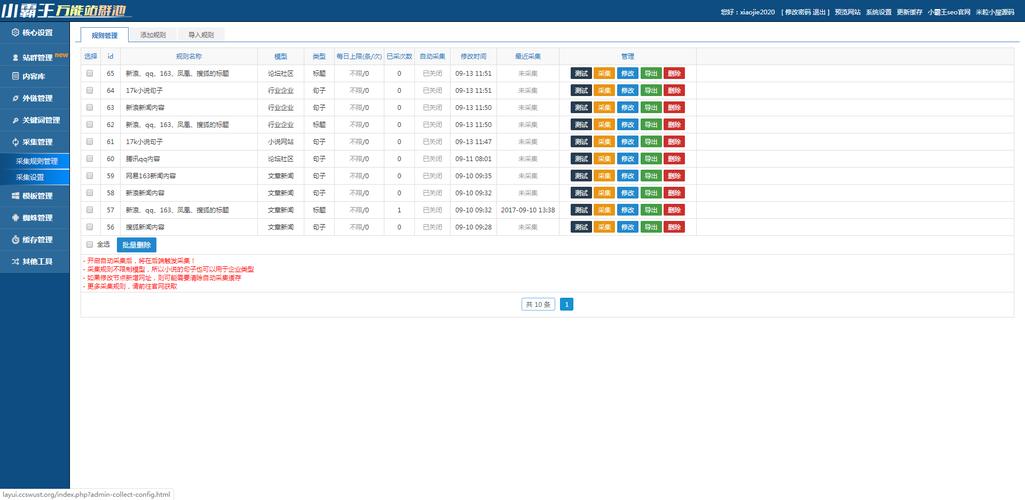Select the checkbox for 搜狐新闻内容 row
Viewport: 1025px width, 500px height.
tap(90, 226)
